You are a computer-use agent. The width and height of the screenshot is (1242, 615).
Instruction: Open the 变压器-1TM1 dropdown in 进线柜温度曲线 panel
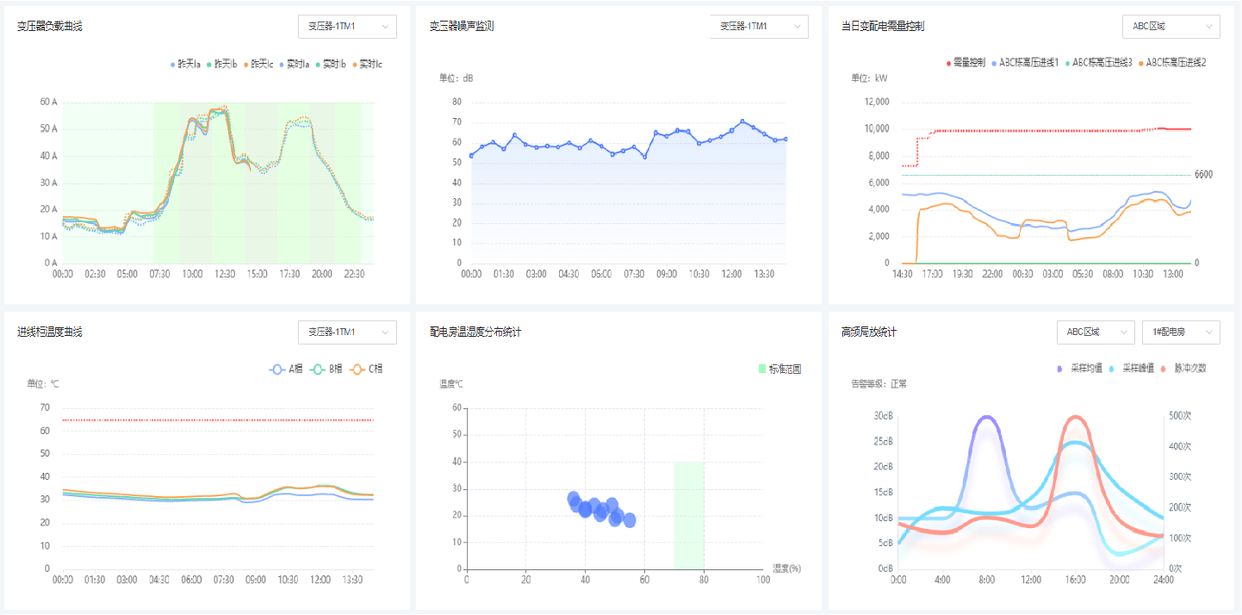click(x=347, y=331)
